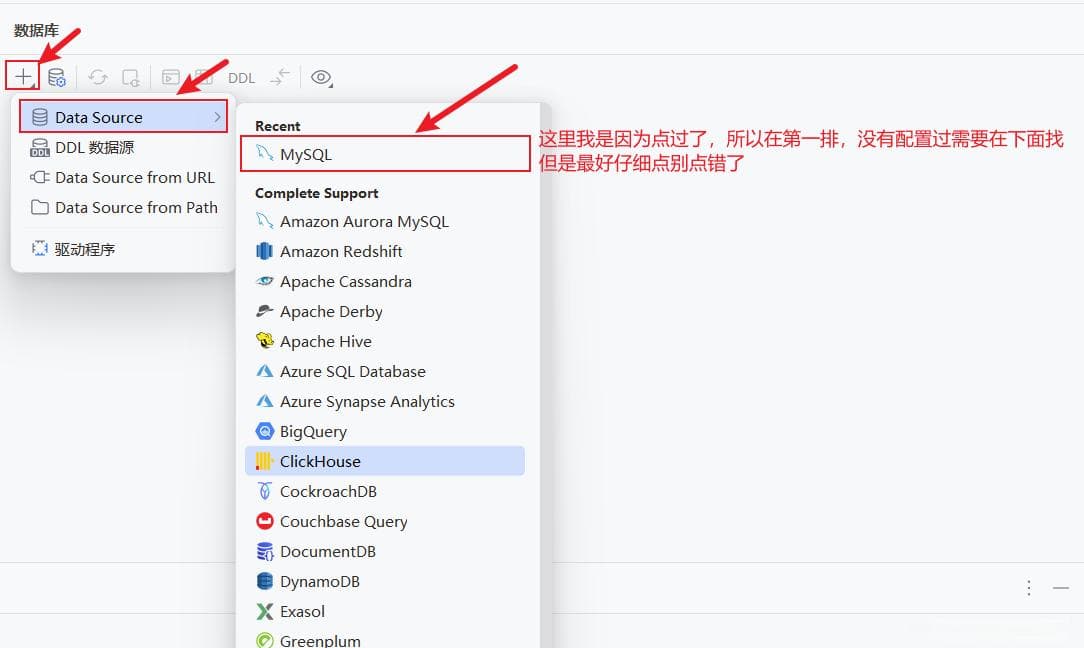The width and height of the screenshot is (1084, 648).
Task: Click the DynamoDB icon
Action: pos(264,581)
